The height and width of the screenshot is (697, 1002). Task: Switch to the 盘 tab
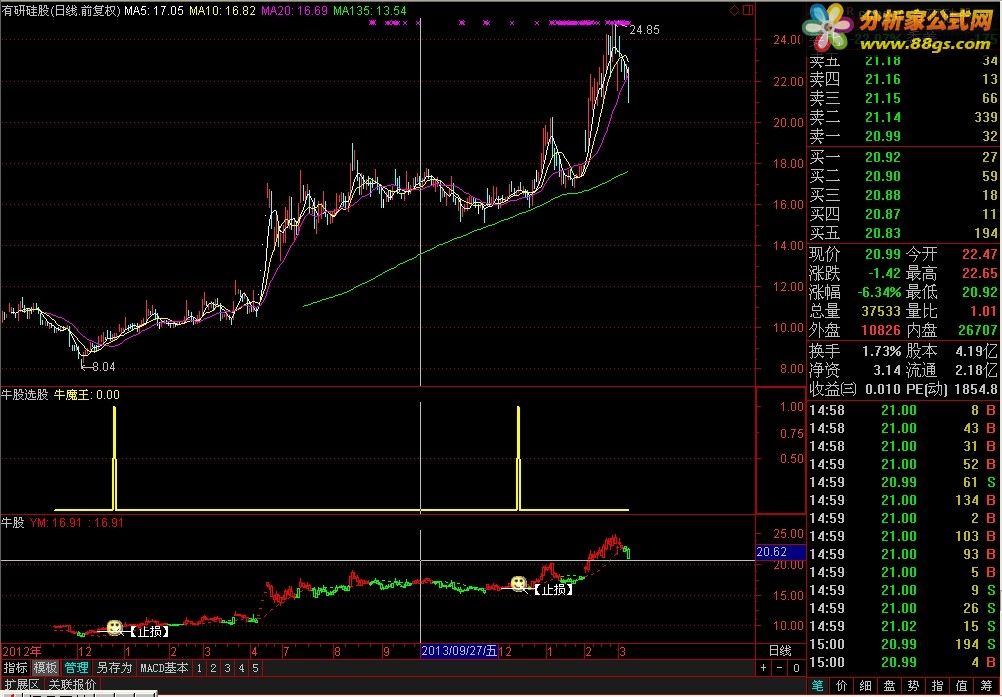coord(890,686)
